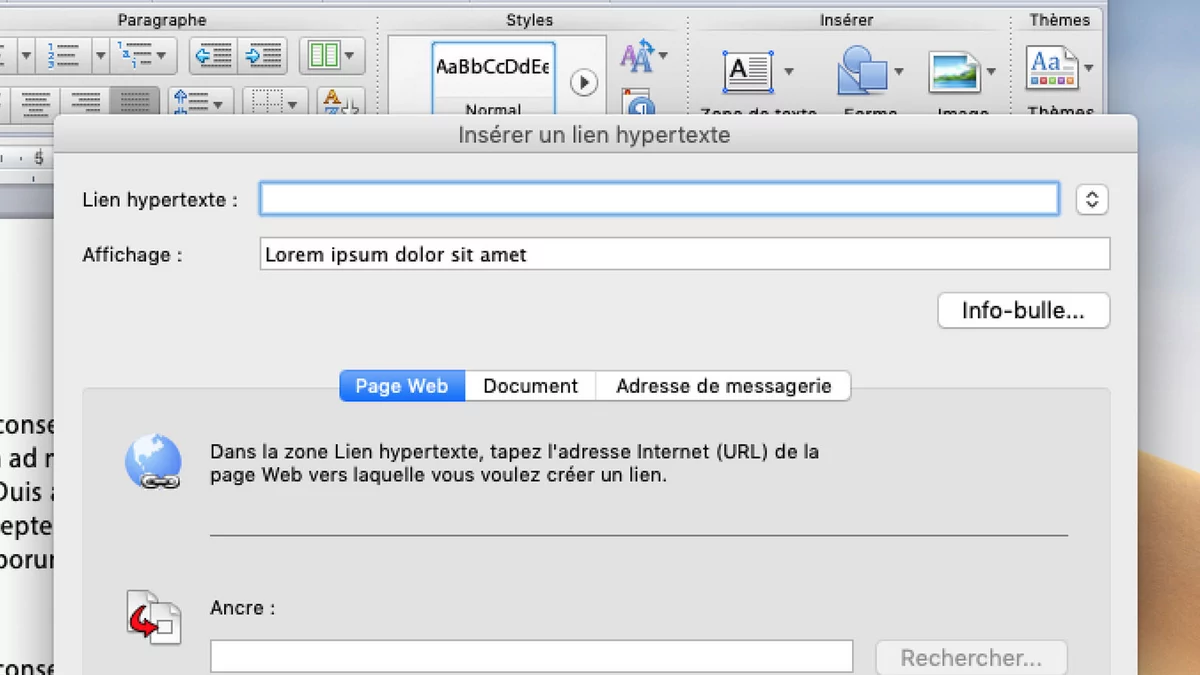The height and width of the screenshot is (675, 1200).
Task: Click the numbered list icon
Action: (x=64, y=56)
